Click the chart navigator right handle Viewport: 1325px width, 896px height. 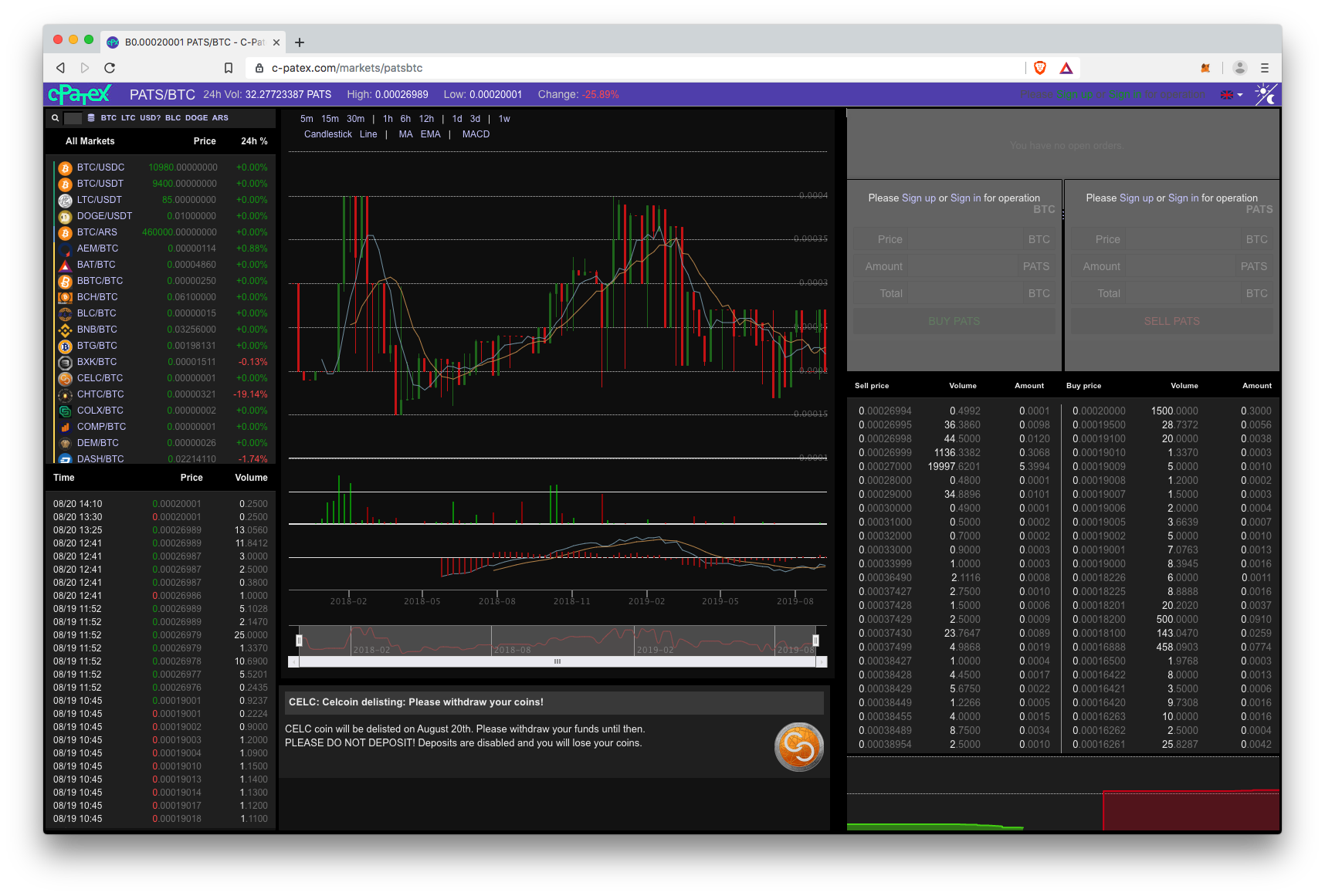pyautogui.click(x=815, y=641)
